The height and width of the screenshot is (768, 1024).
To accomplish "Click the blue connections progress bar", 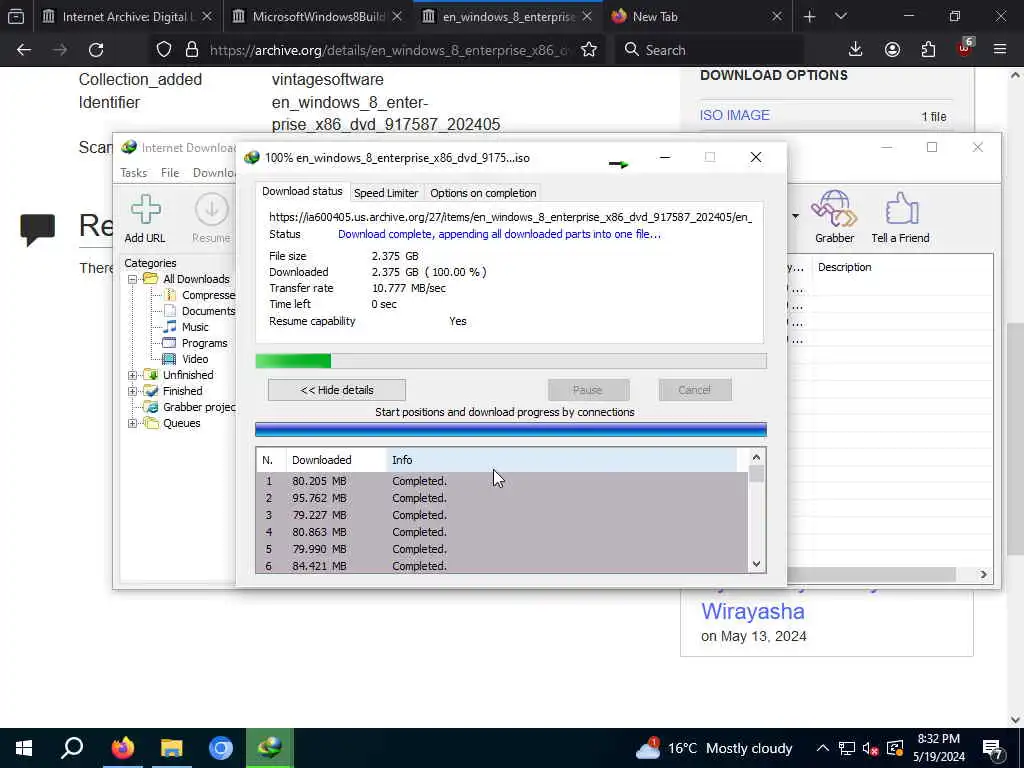I will 511,429.
